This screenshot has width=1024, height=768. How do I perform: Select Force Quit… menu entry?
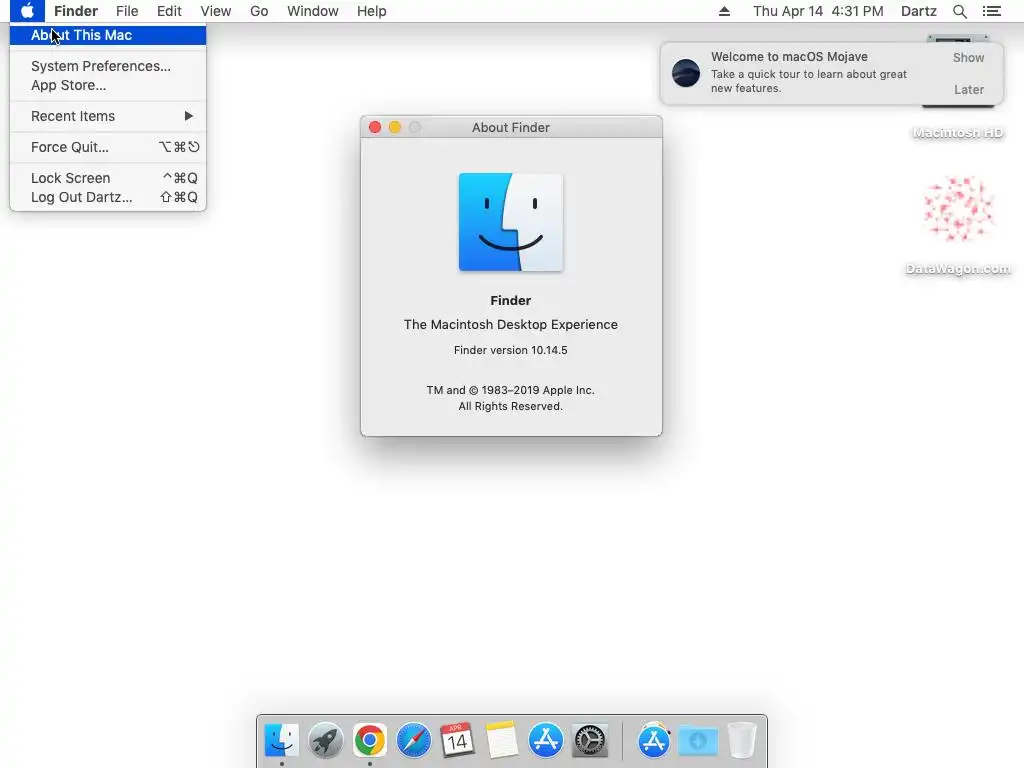click(x=108, y=147)
